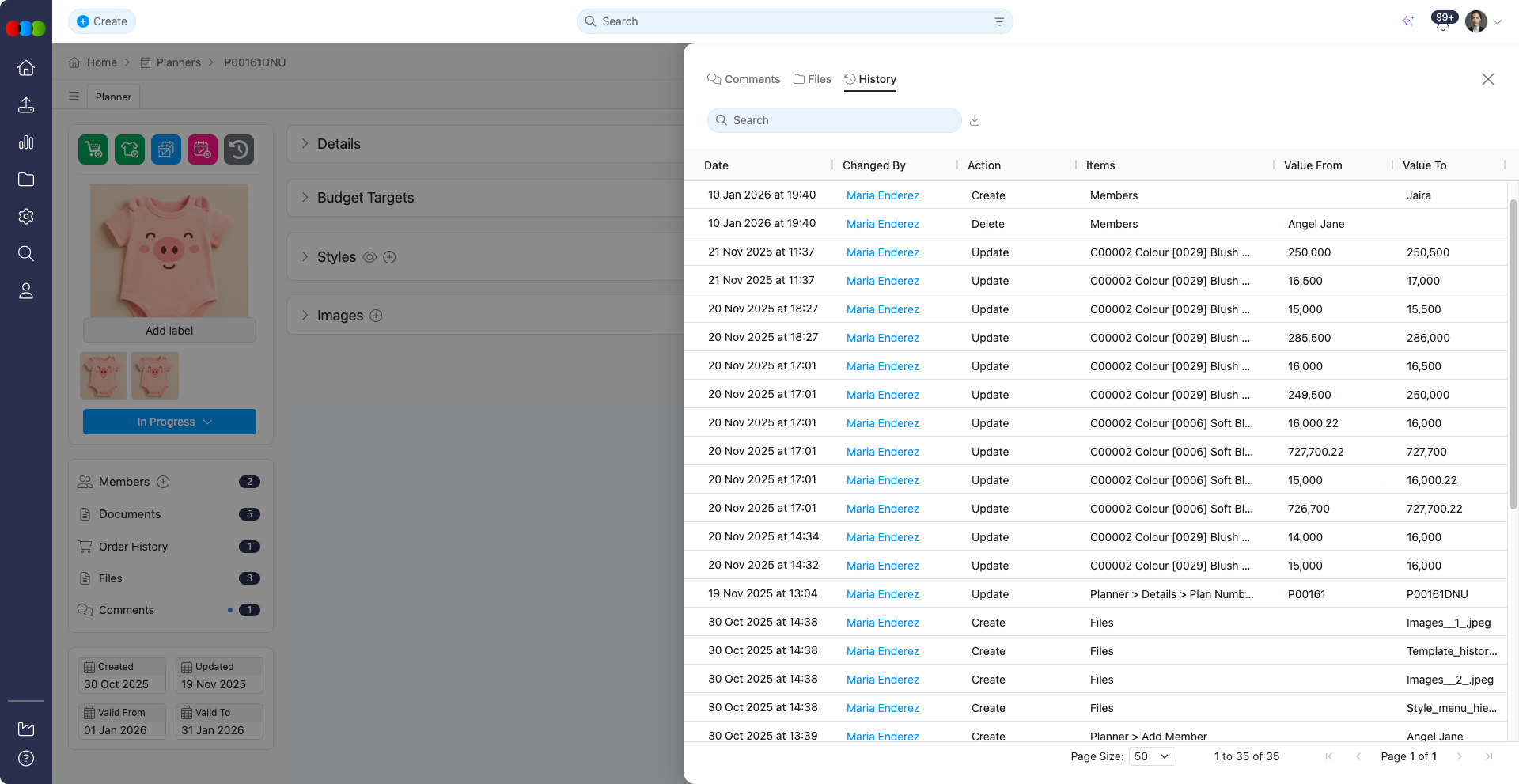Switch to the Files tab
1519x784 pixels.
click(x=813, y=79)
